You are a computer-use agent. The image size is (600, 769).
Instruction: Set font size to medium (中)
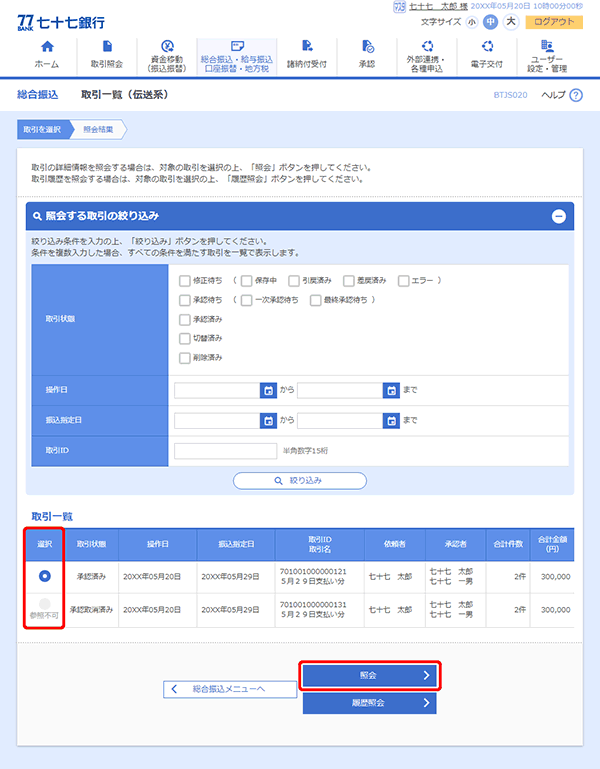[490, 22]
